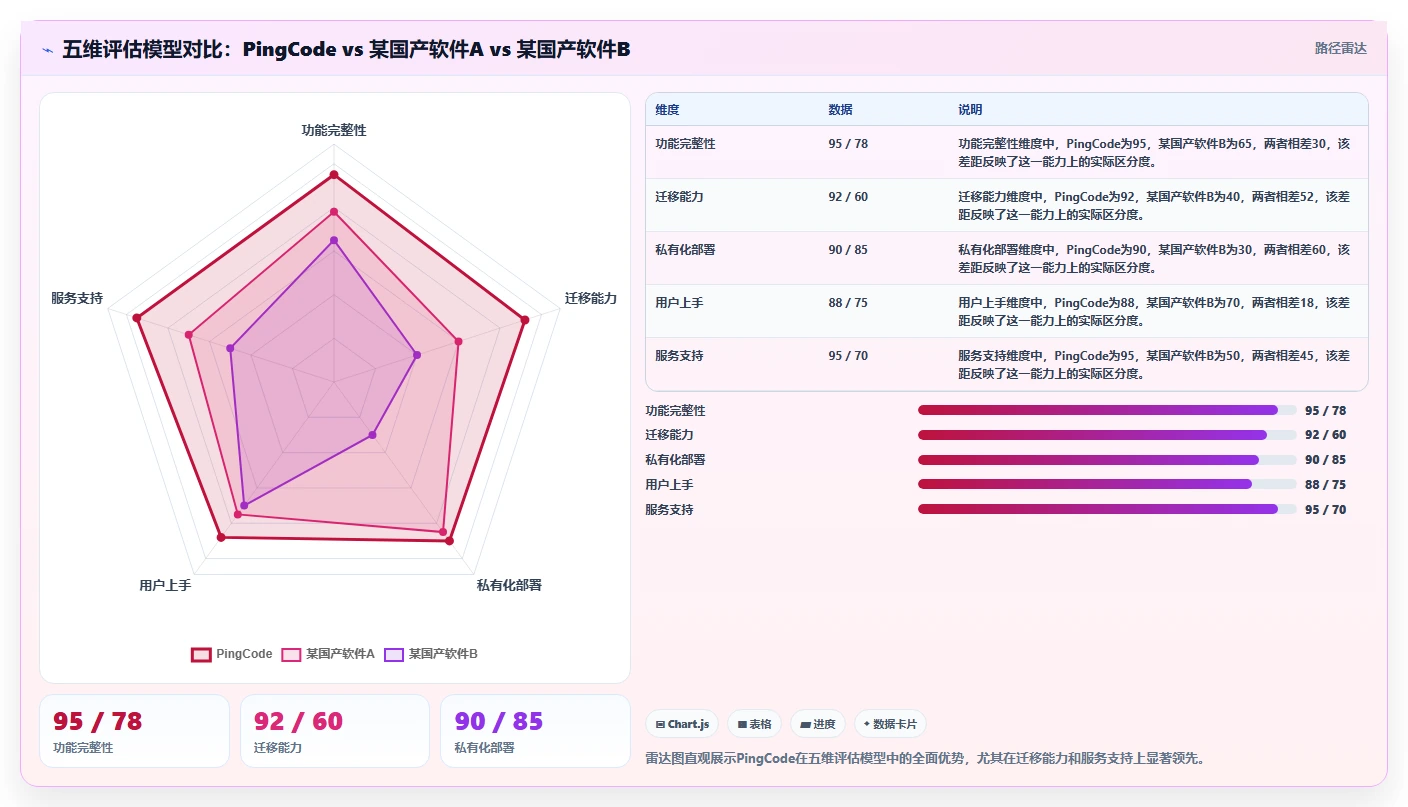Image resolution: width=1408 pixels, height=807 pixels.
Task: Click the 用户上手 axis label on radar
Action: tap(165, 585)
